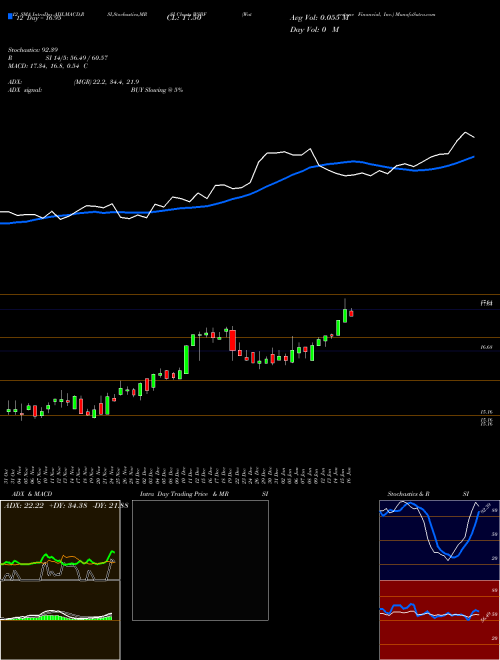Click the 'Avg Vol: 0.055 M' value
The width and height of the screenshot is (500, 660).
pos(319,18)
